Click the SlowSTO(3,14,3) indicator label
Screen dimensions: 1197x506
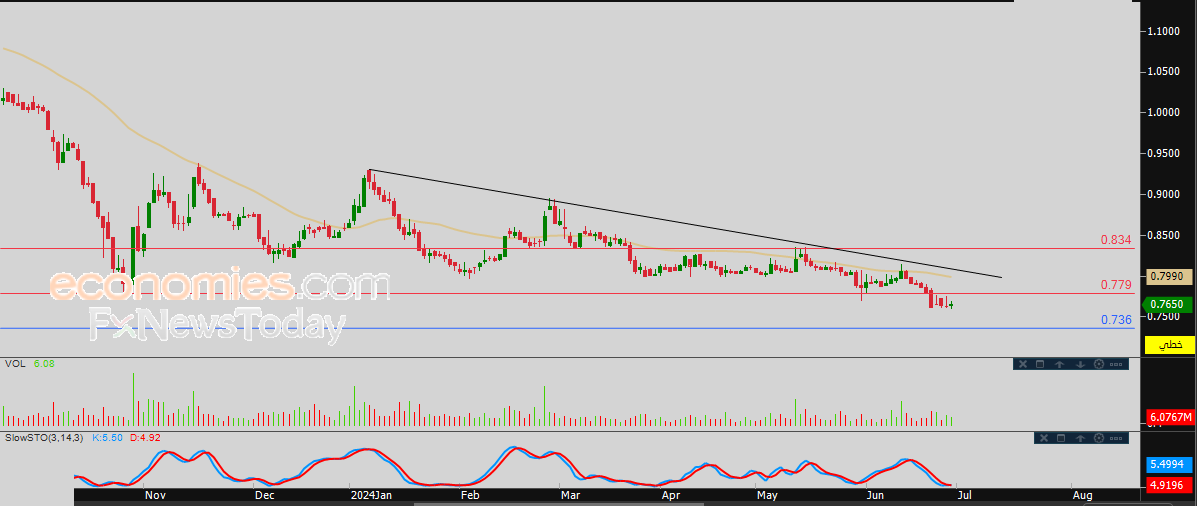pos(45,437)
